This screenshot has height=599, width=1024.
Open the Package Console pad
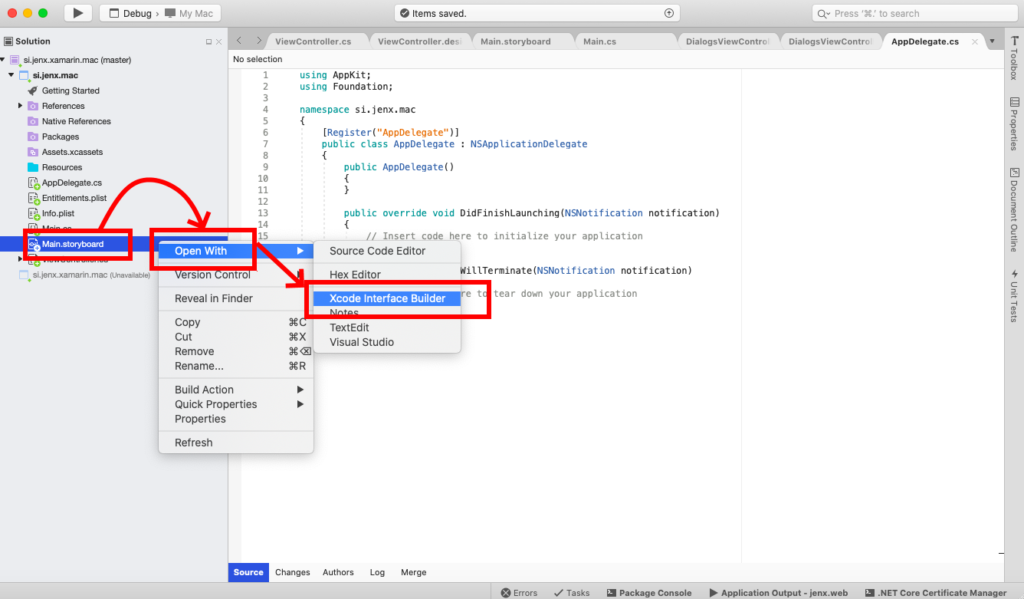[649, 592]
